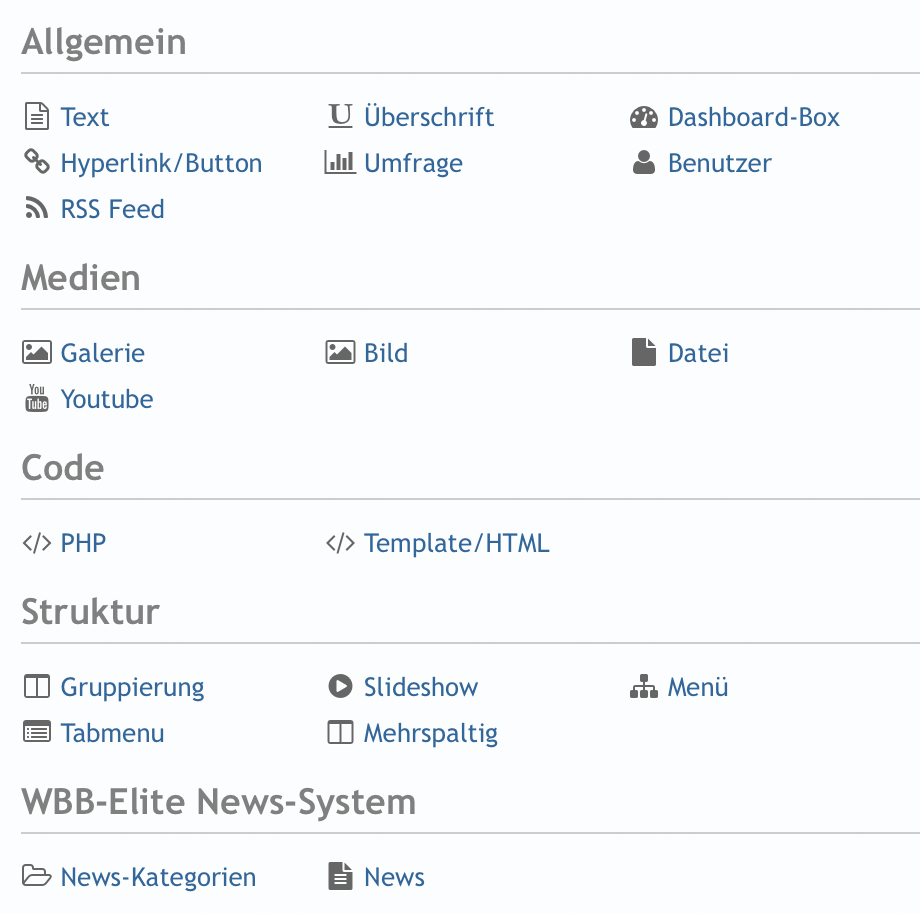Click the open folder News-Kategorien icon
The width and height of the screenshot is (920, 913).
pos(37,877)
